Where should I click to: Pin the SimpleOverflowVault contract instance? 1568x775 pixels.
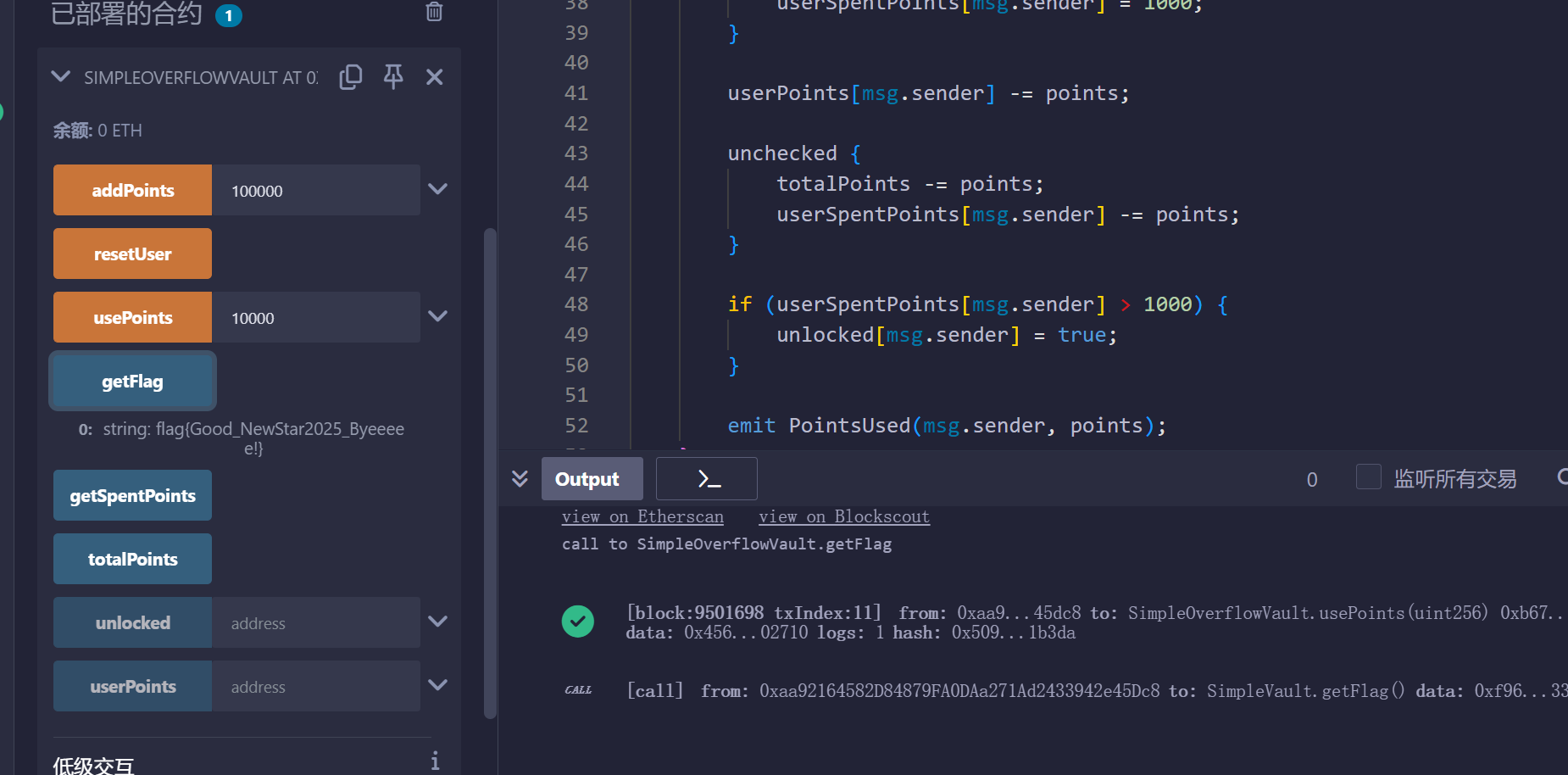tap(393, 77)
